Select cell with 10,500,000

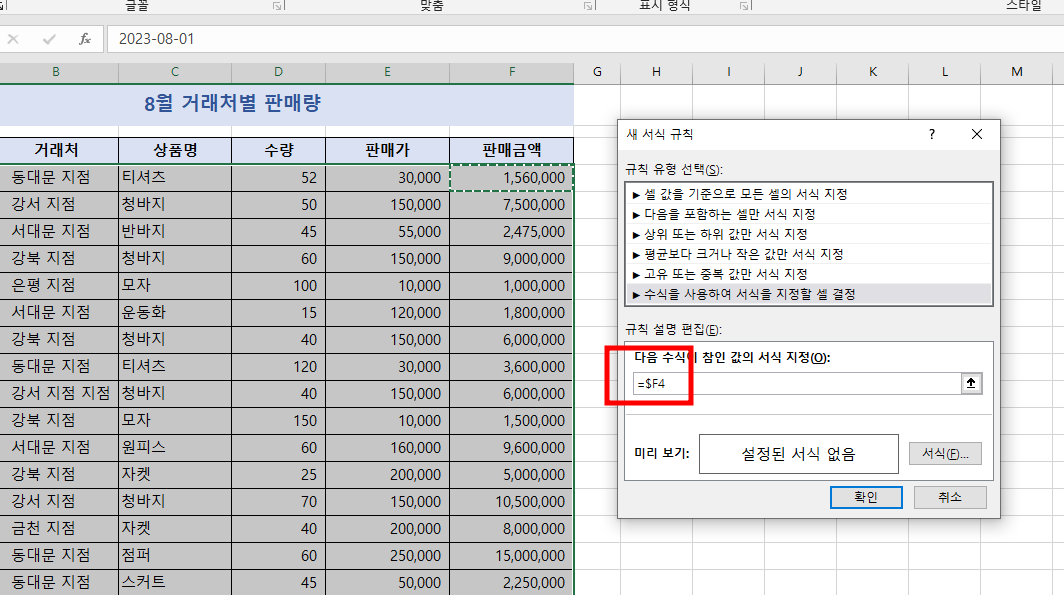coord(512,501)
